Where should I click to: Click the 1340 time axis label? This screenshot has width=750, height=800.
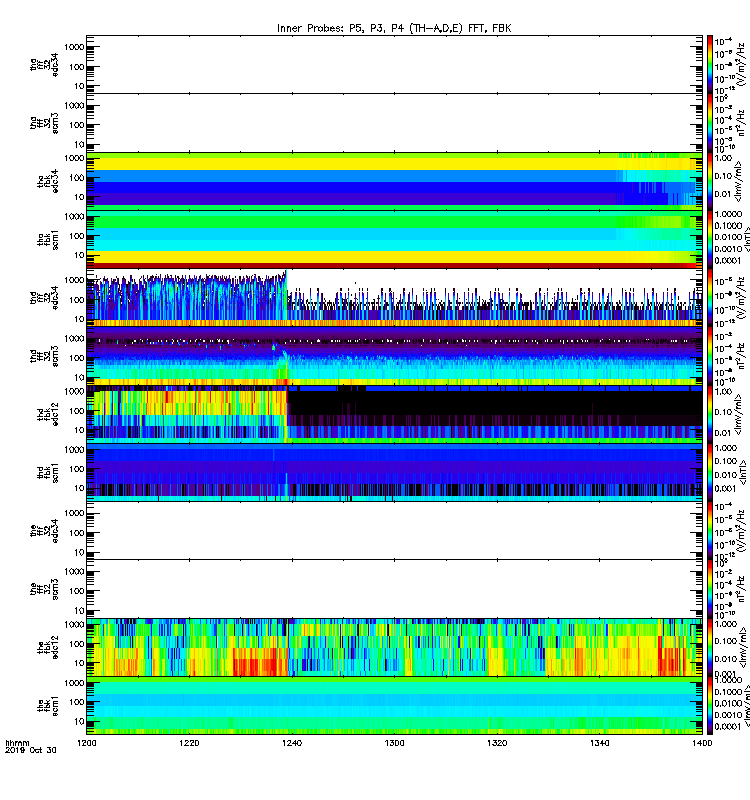point(599,743)
